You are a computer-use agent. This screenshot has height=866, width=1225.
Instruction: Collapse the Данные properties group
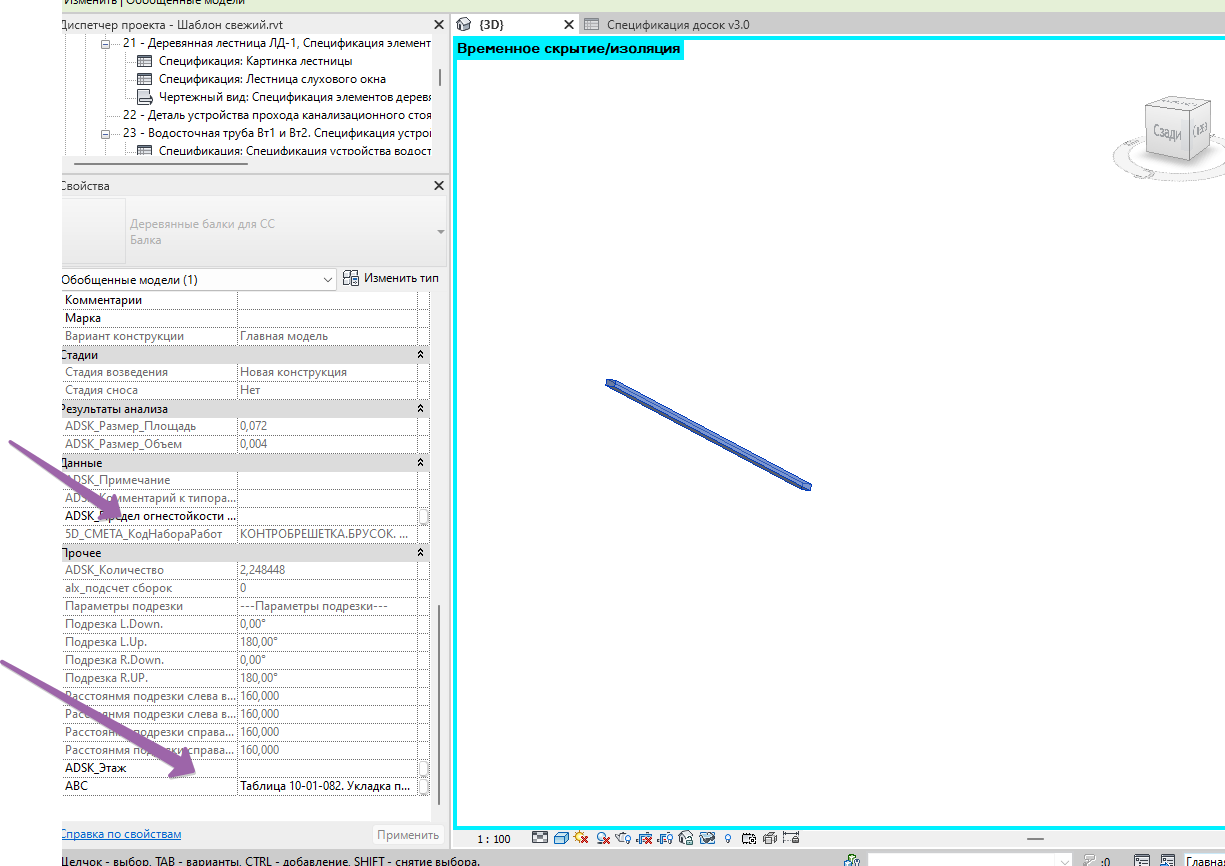point(420,463)
